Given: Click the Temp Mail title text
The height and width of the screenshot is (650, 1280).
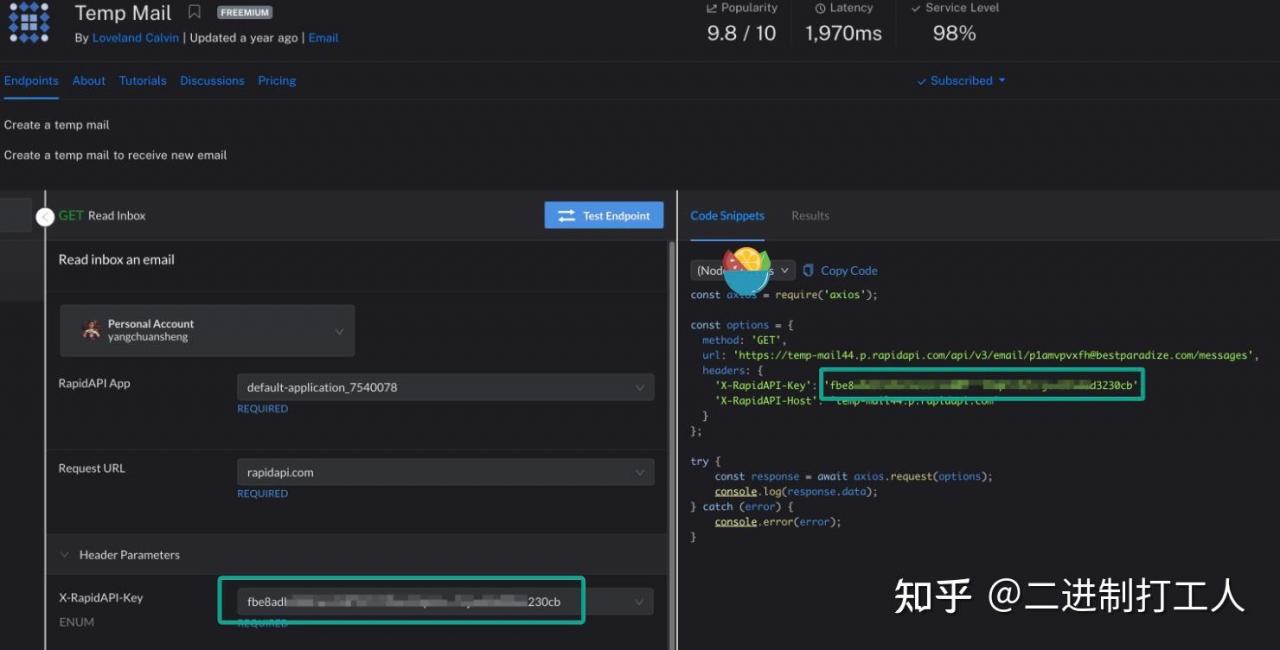Looking at the screenshot, I should click(x=123, y=13).
